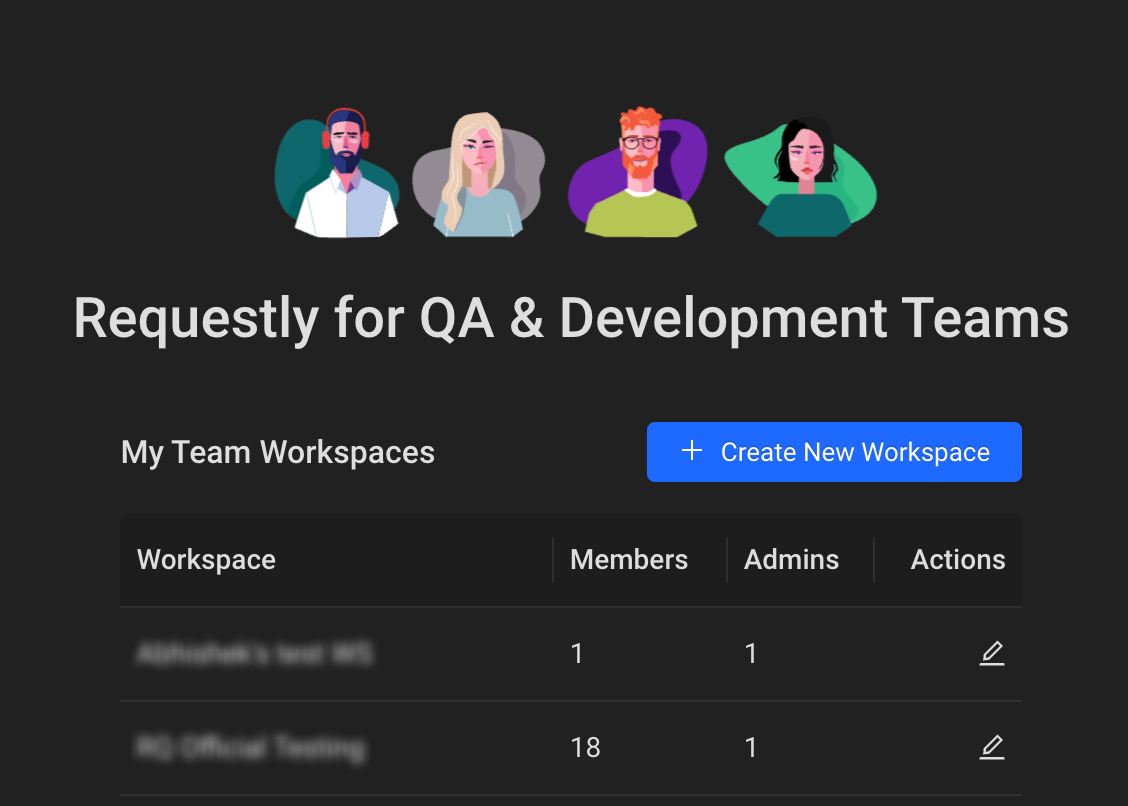Click the member count showing 18
The height and width of the screenshot is (806, 1128).
point(585,747)
